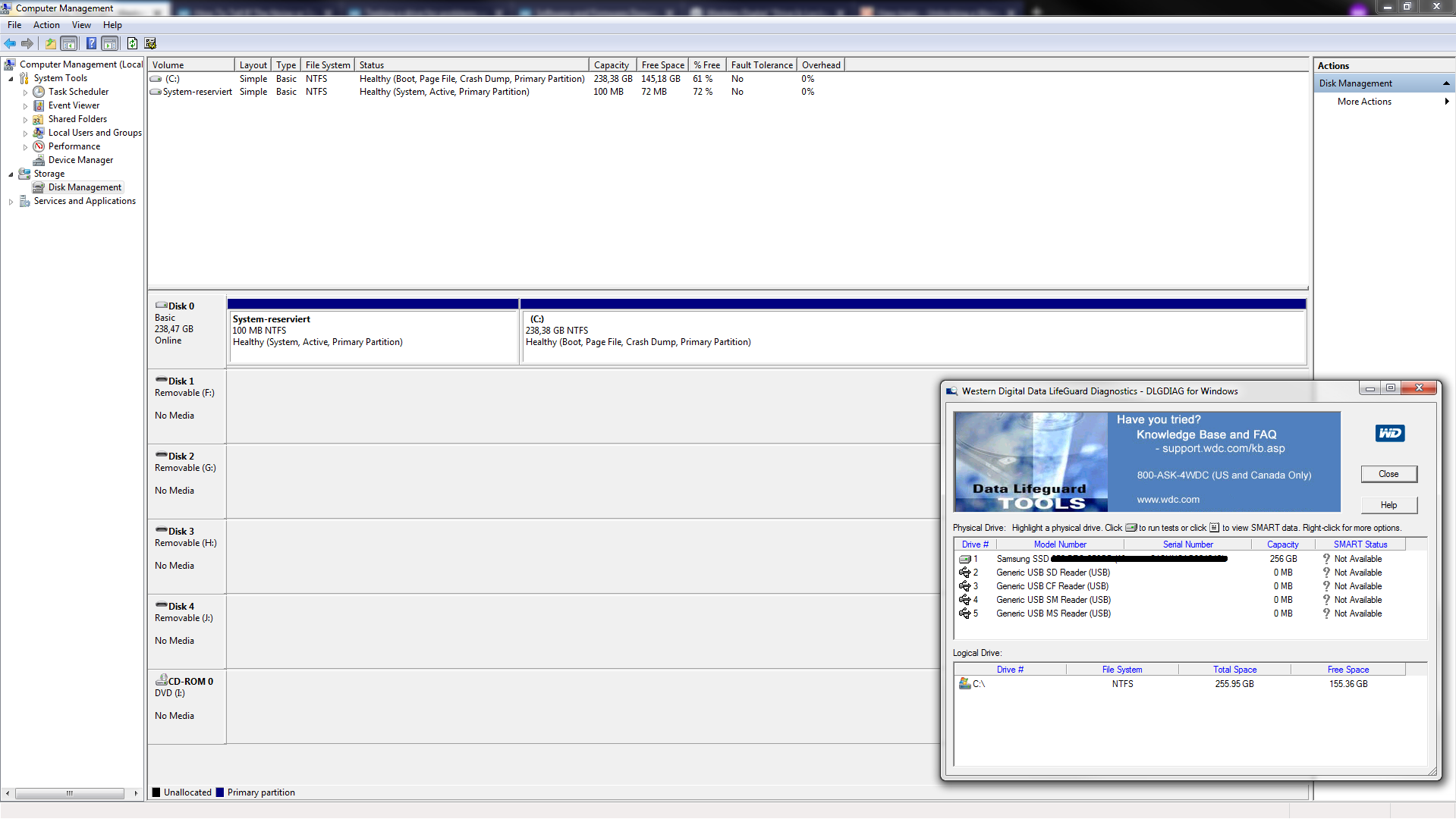This screenshot has width=1456, height=819.
Task: Open the View menu
Action: [x=81, y=25]
